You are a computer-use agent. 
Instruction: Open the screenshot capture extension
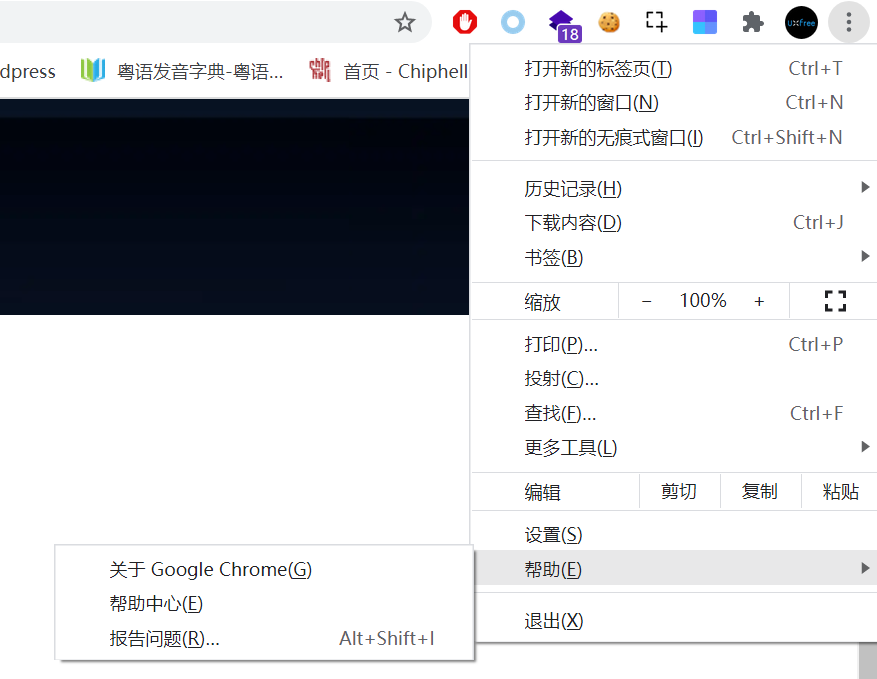tap(656, 21)
